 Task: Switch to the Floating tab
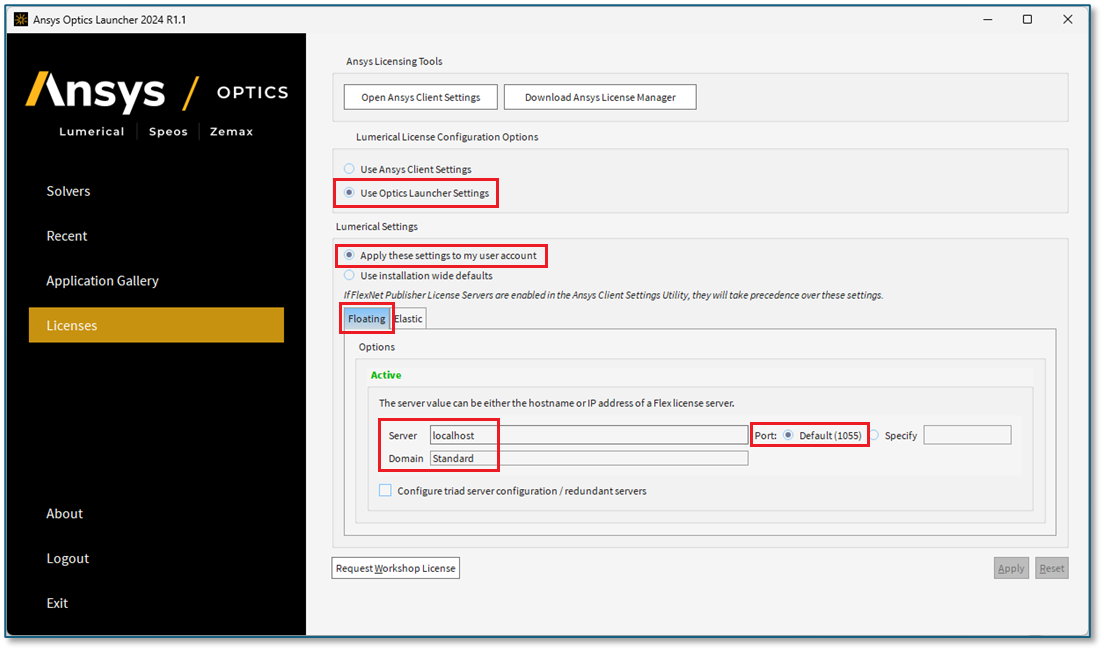pyautogui.click(x=367, y=319)
